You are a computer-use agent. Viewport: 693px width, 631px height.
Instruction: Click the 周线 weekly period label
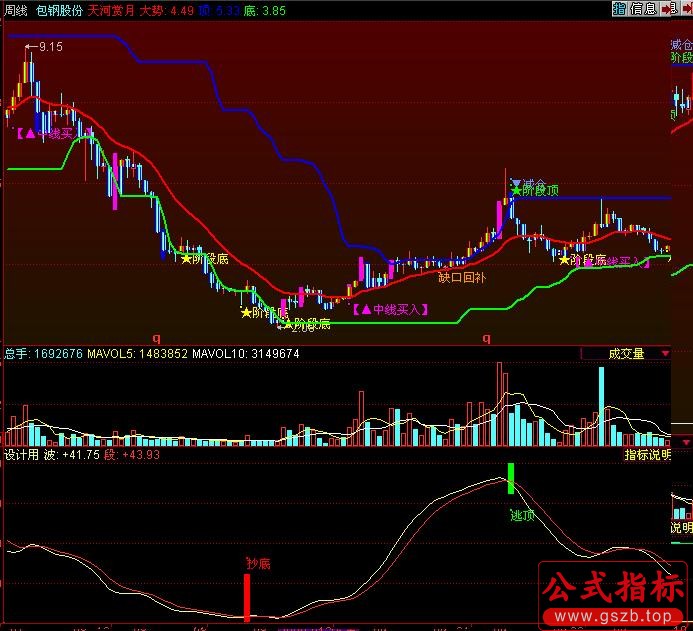15,9
